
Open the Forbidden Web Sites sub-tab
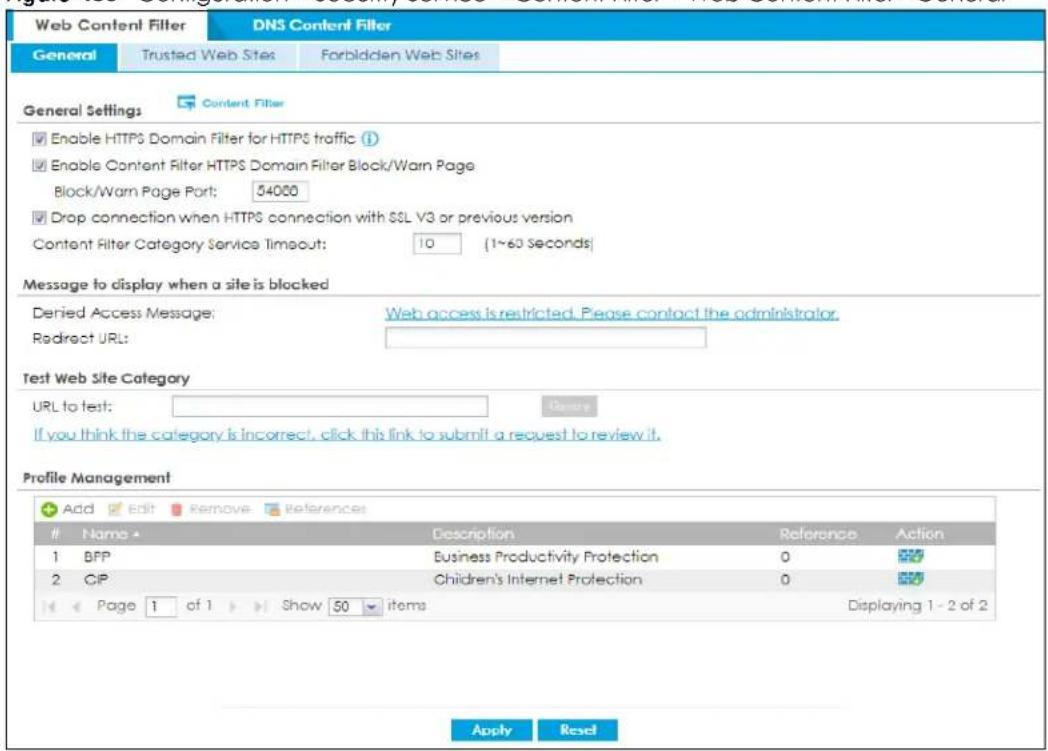point(400,55)
